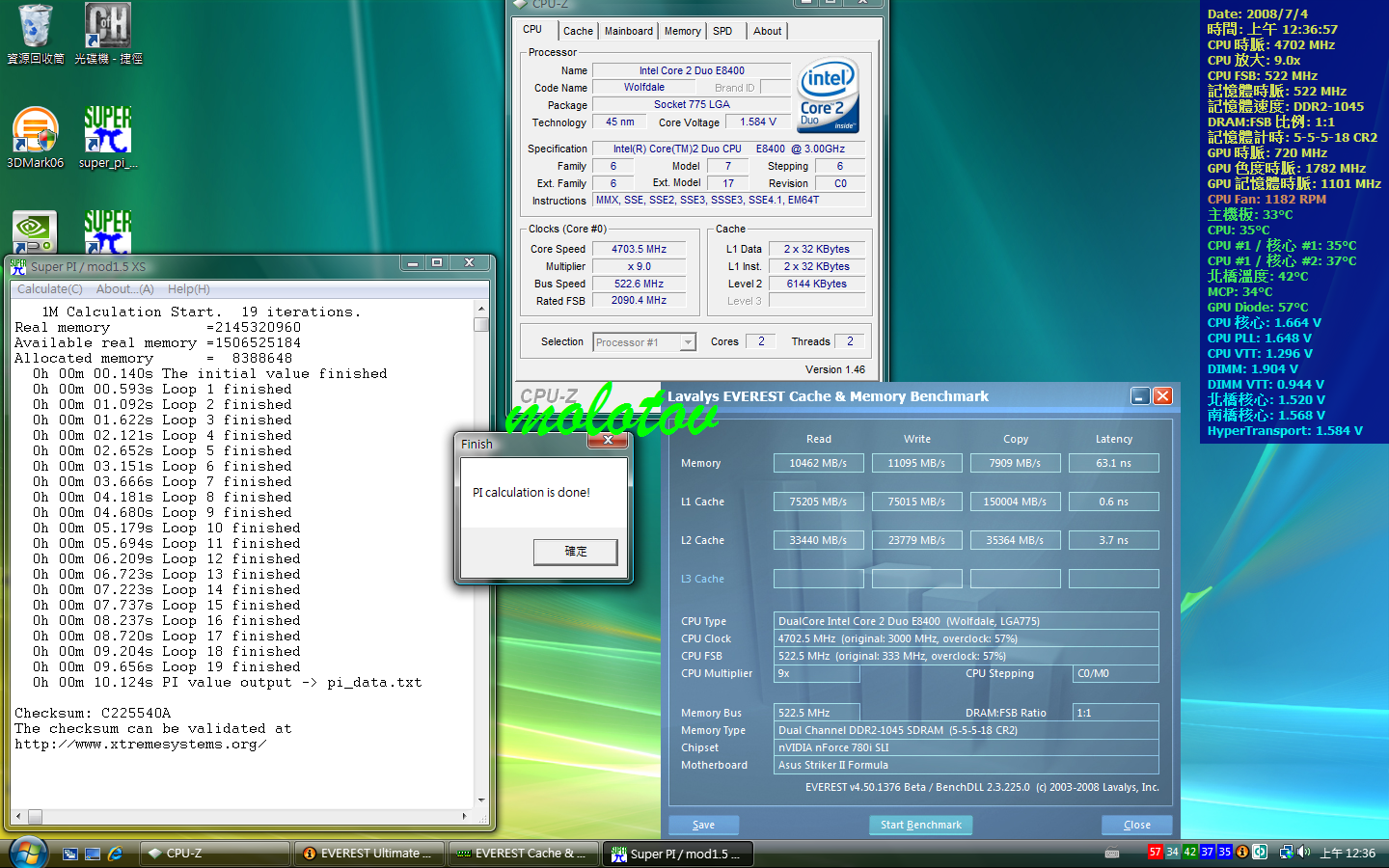Confirm the PI calculation done dialog

click(576, 552)
